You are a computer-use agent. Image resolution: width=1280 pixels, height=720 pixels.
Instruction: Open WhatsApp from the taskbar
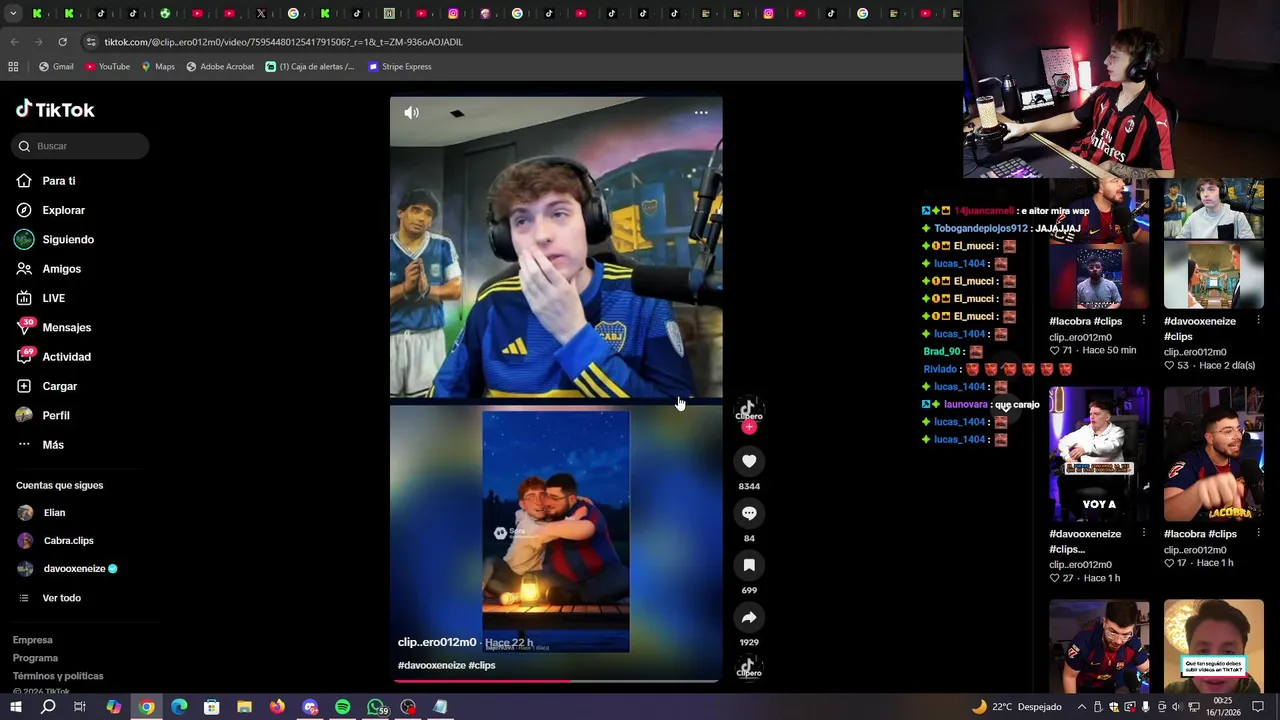point(376,707)
